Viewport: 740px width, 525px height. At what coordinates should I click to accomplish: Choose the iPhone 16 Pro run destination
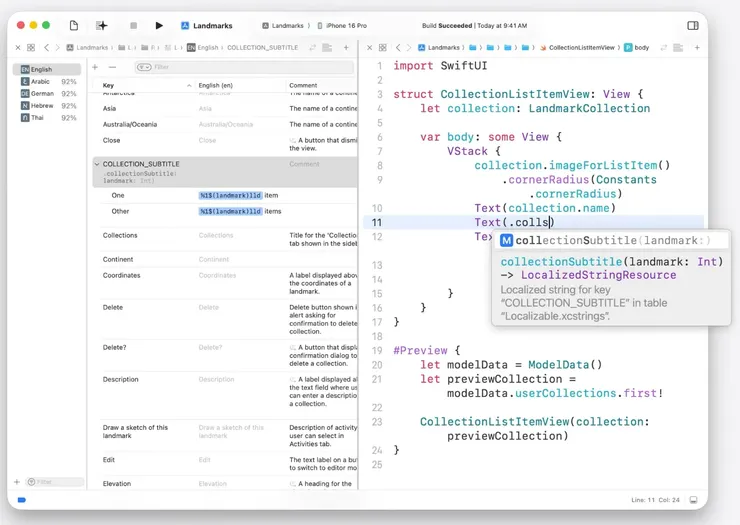click(x=342, y=25)
